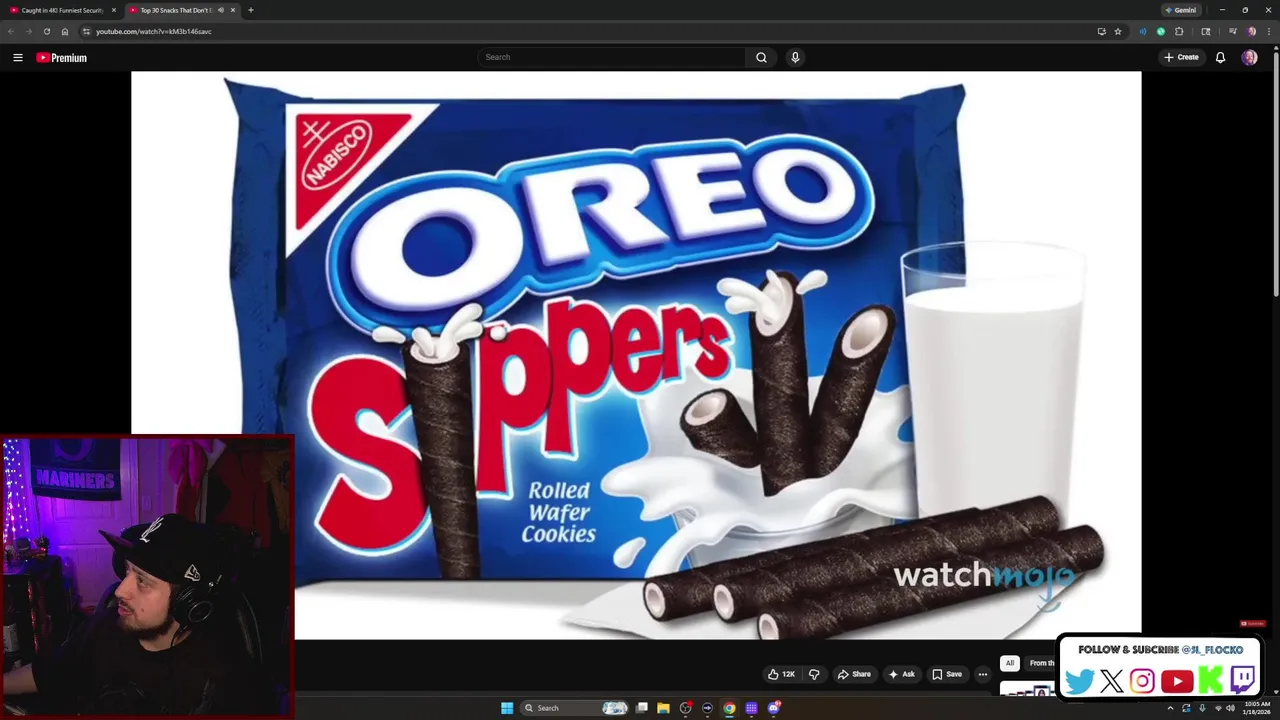Like the video with 12K likes
The width and height of the screenshot is (1280, 720).
[781, 674]
